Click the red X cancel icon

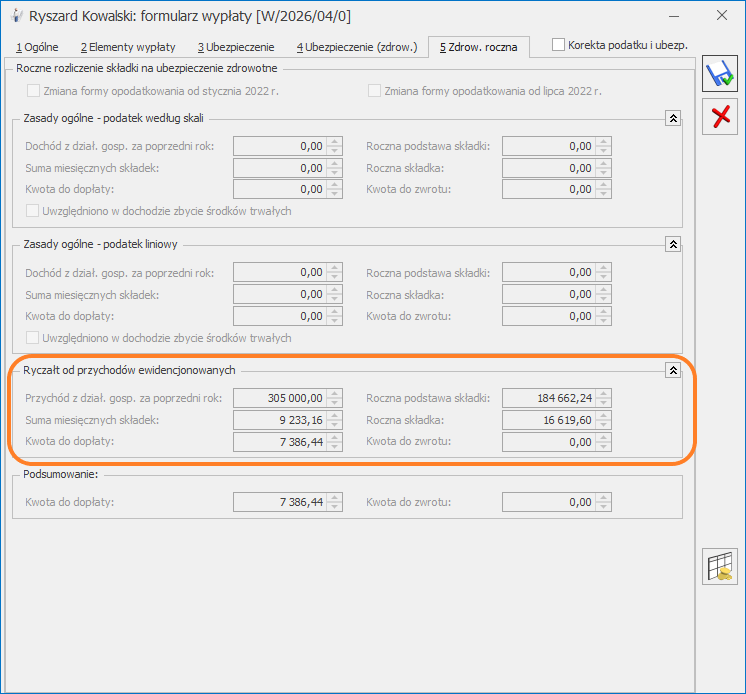point(719,118)
